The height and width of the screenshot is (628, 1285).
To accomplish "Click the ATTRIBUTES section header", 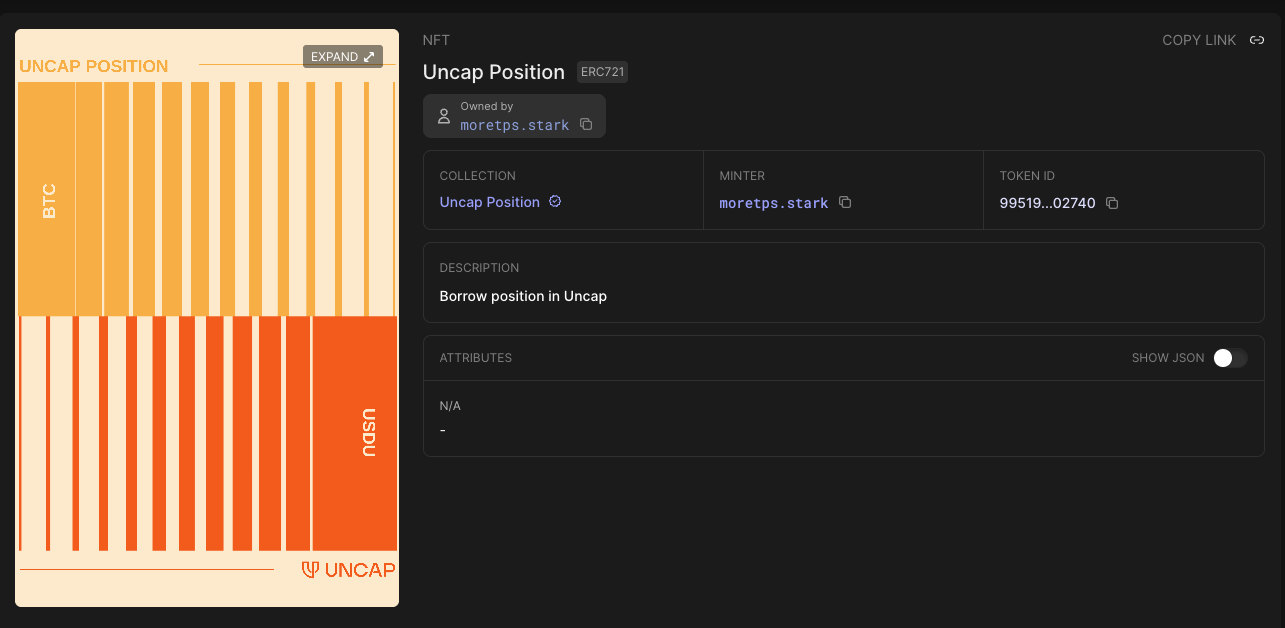I will (x=475, y=357).
